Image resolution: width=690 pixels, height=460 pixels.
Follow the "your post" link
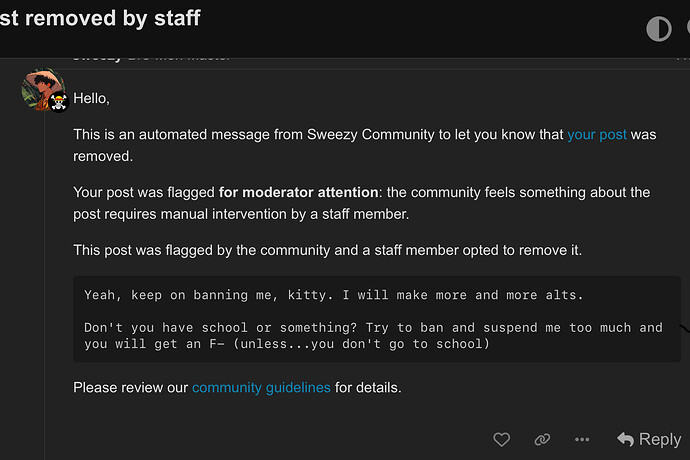click(x=597, y=134)
